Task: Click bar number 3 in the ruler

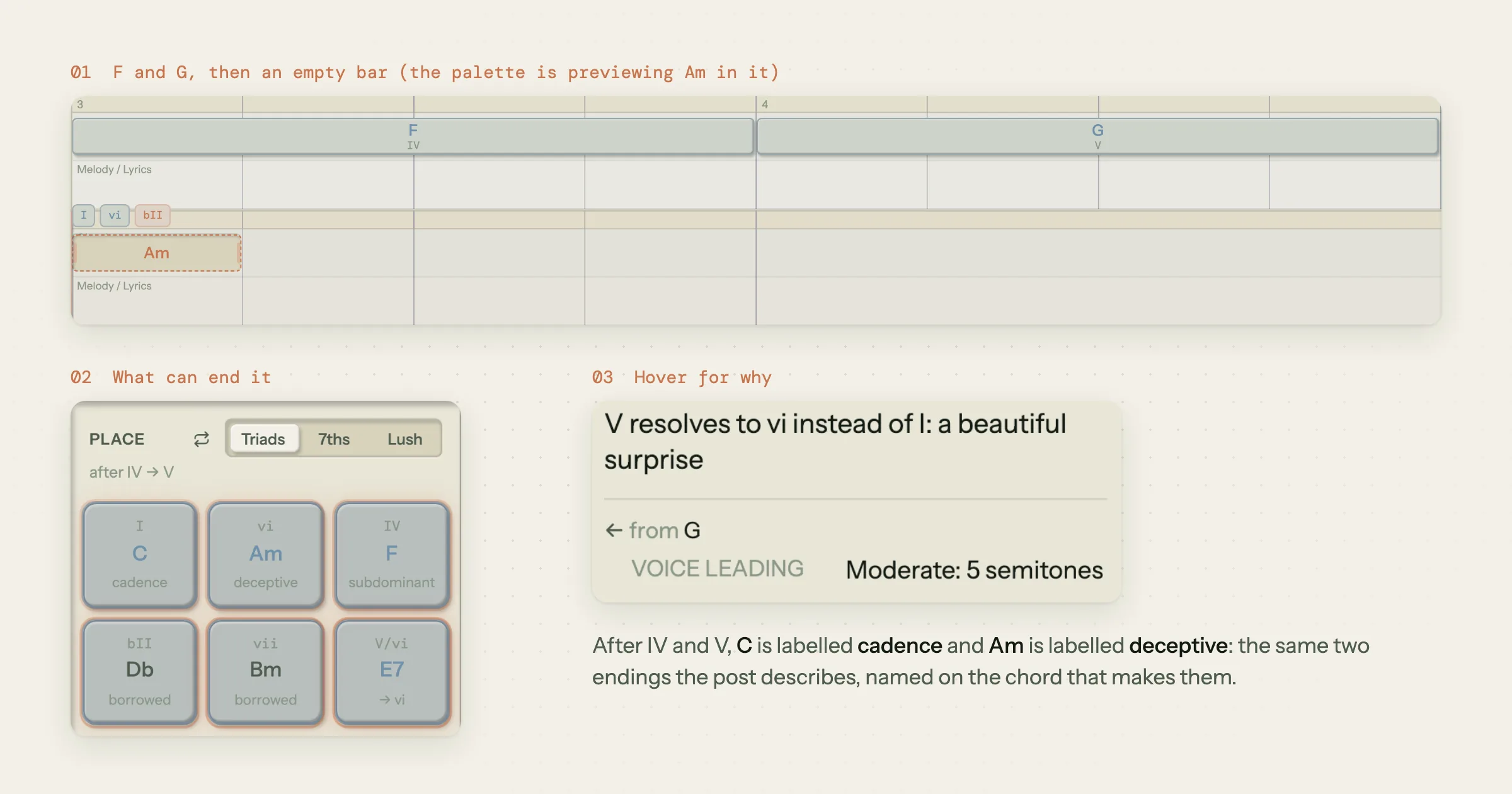Action: 80,105
